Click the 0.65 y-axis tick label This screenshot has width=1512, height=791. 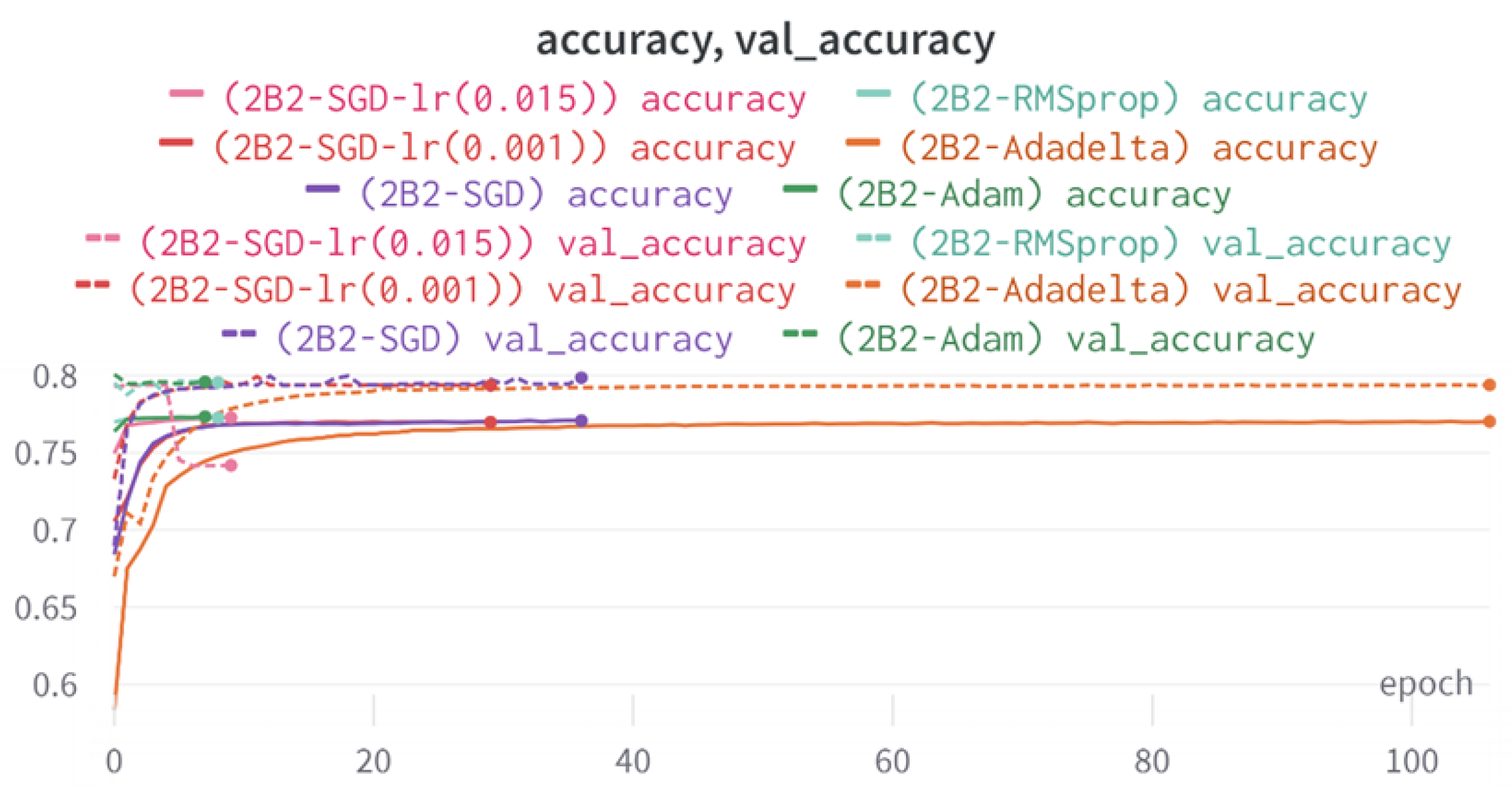pyautogui.click(x=46, y=608)
